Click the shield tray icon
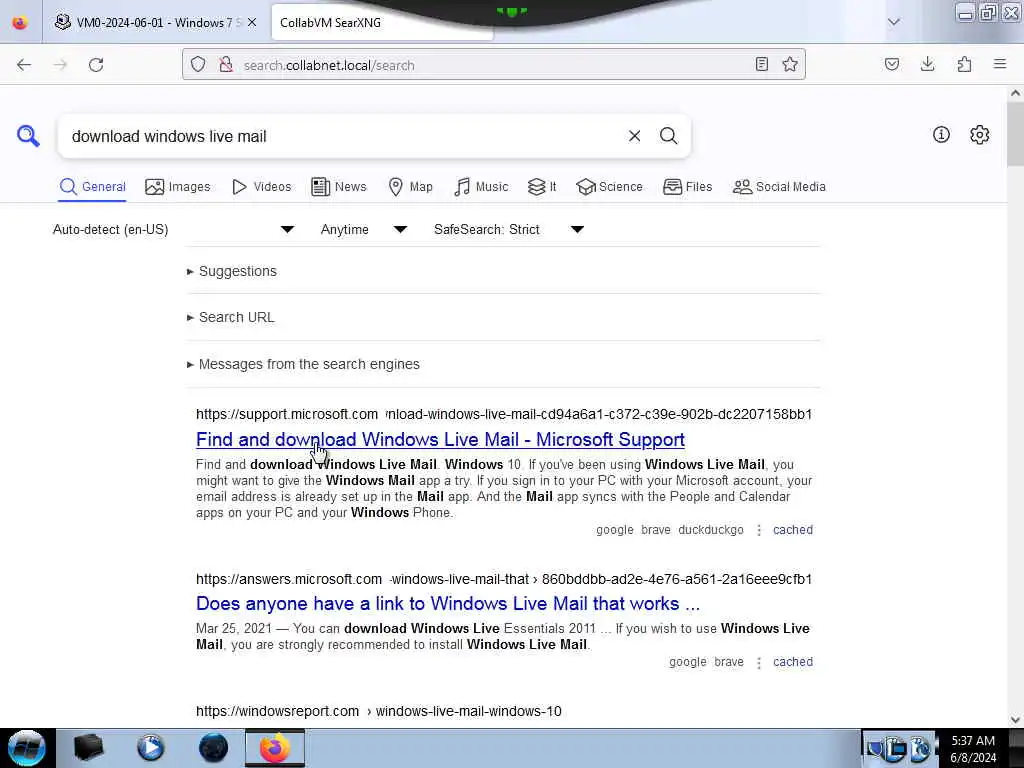This screenshot has width=1024, height=768. (x=875, y=748)
